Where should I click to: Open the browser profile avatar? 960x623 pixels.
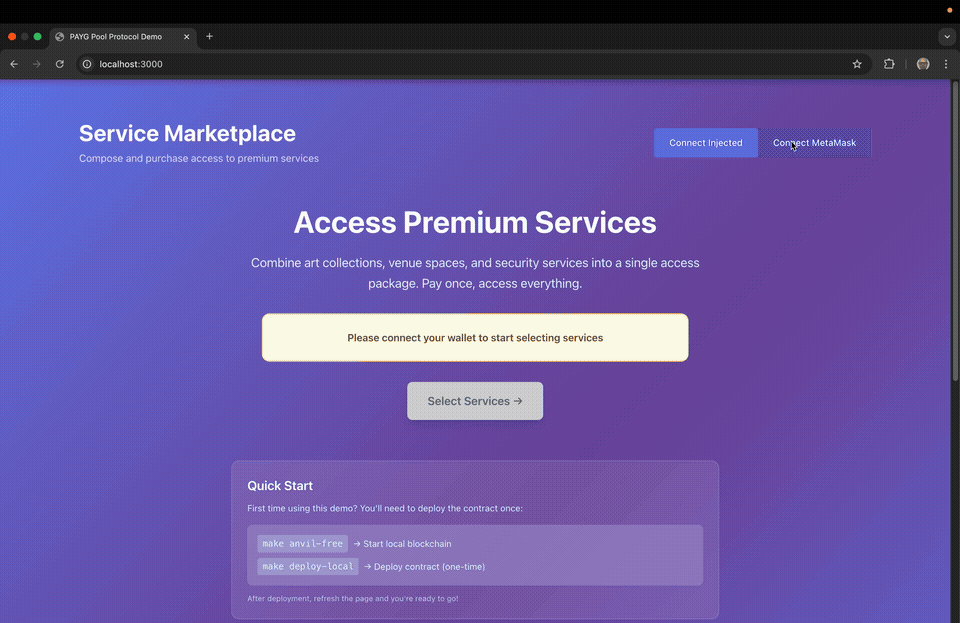click(922, 63)
